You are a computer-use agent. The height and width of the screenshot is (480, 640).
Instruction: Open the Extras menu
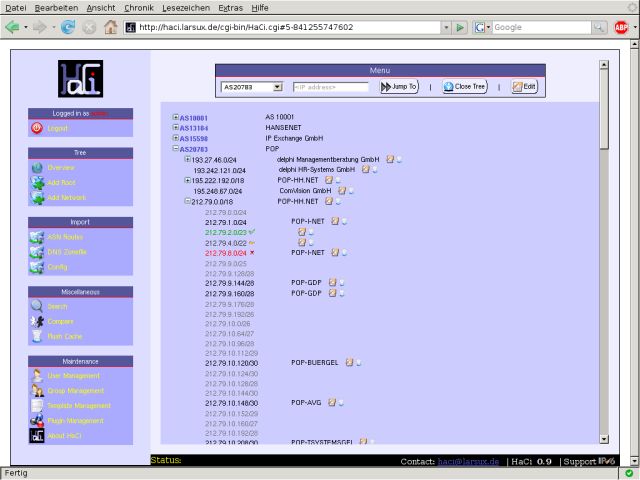tap(230, 8)
